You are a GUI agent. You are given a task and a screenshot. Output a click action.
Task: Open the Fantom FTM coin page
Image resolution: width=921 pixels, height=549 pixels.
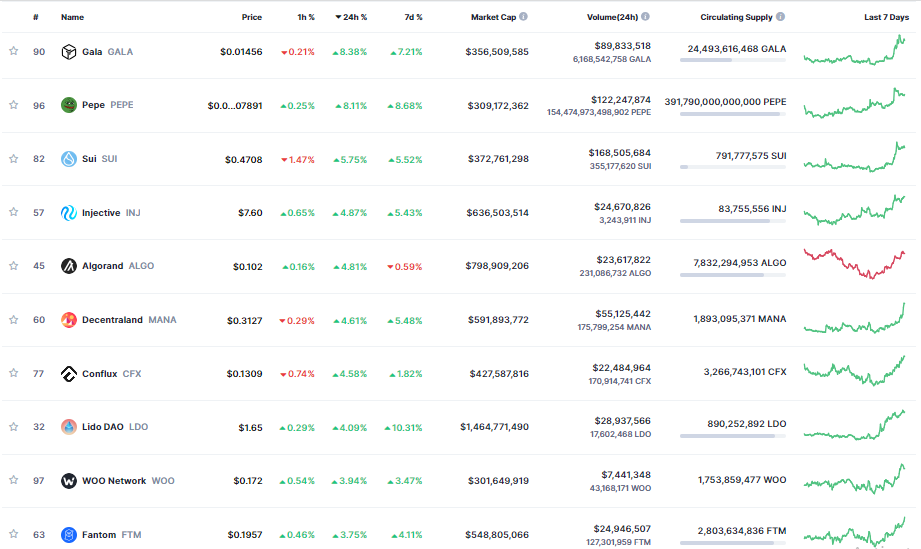coord(112,535)
